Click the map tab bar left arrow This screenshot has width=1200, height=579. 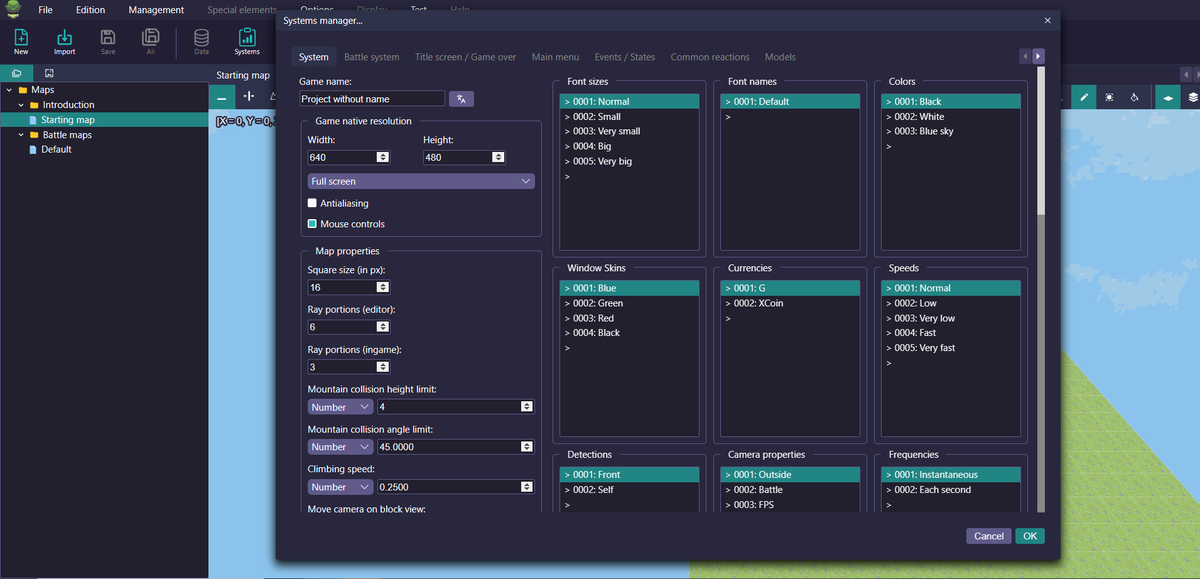click(x=1186, y=74)
